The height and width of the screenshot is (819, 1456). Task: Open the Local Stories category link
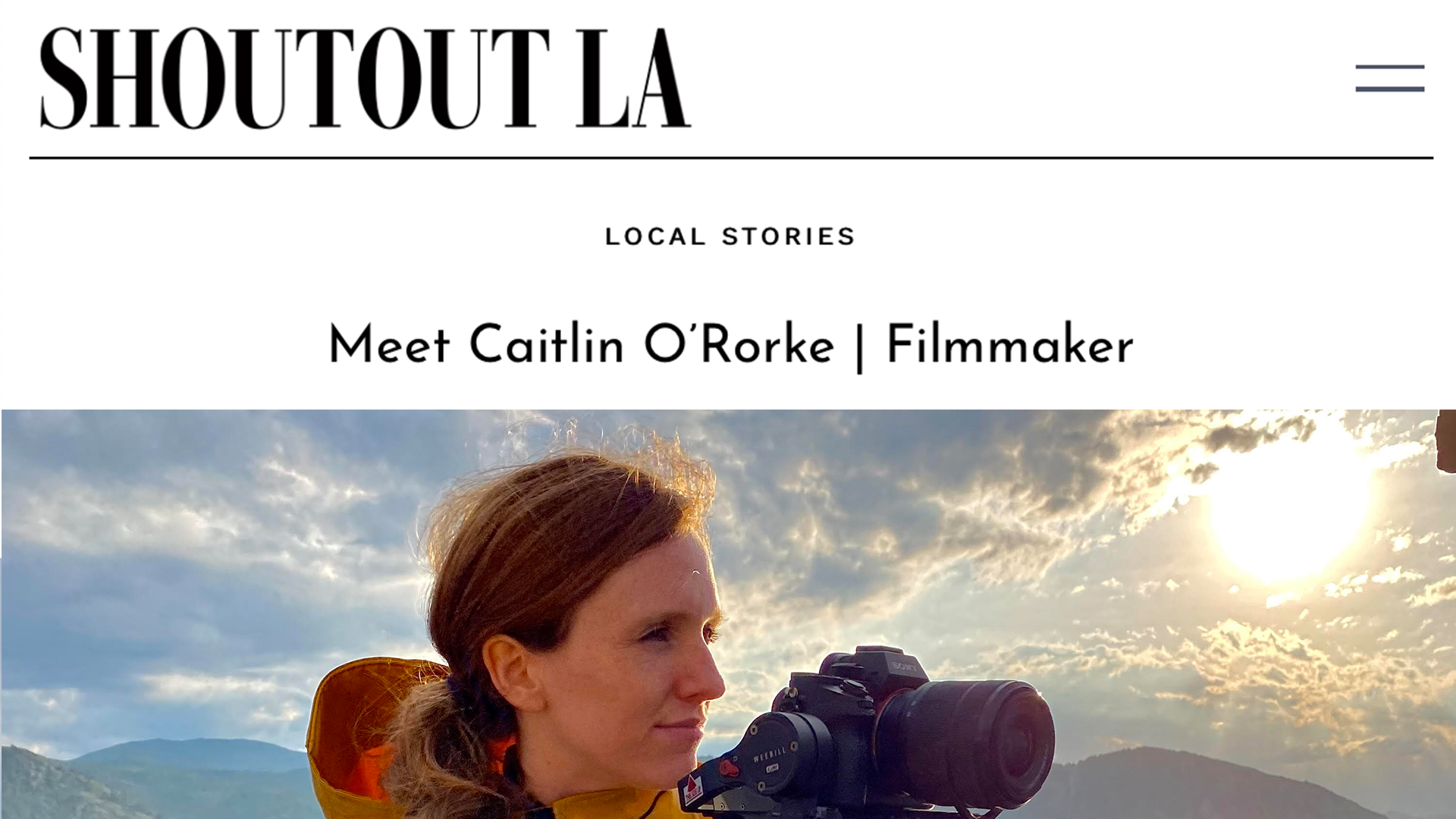pos(730,237)
